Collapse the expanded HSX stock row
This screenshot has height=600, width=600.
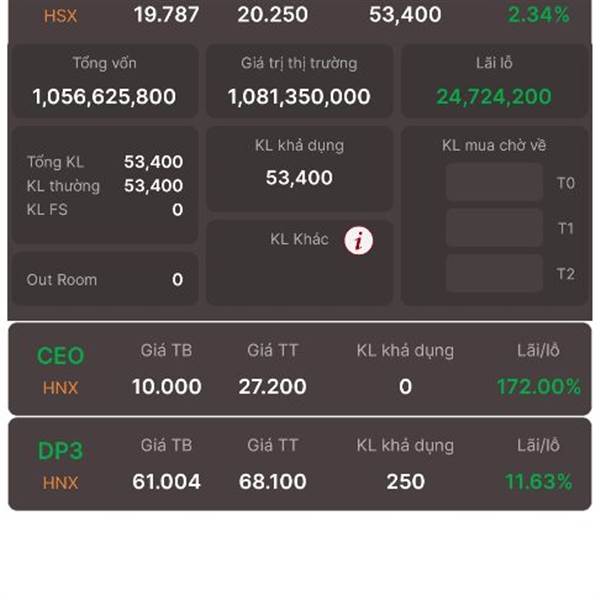click(300, 15)
